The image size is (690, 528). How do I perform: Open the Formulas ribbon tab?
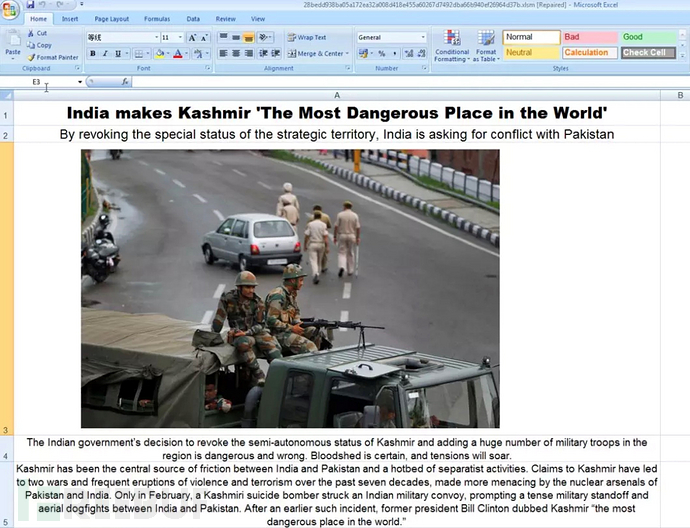[x=157, y=19]
